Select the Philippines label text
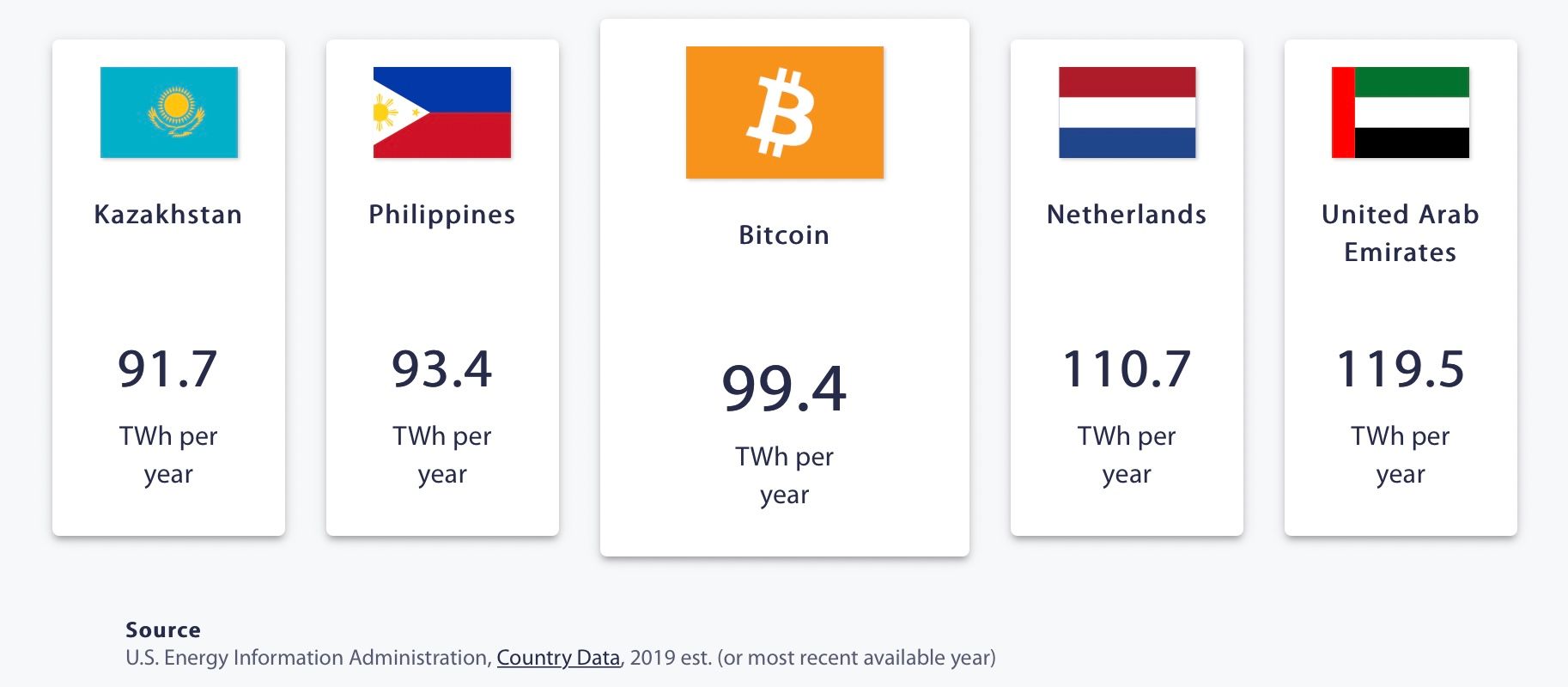 point(442,215)
